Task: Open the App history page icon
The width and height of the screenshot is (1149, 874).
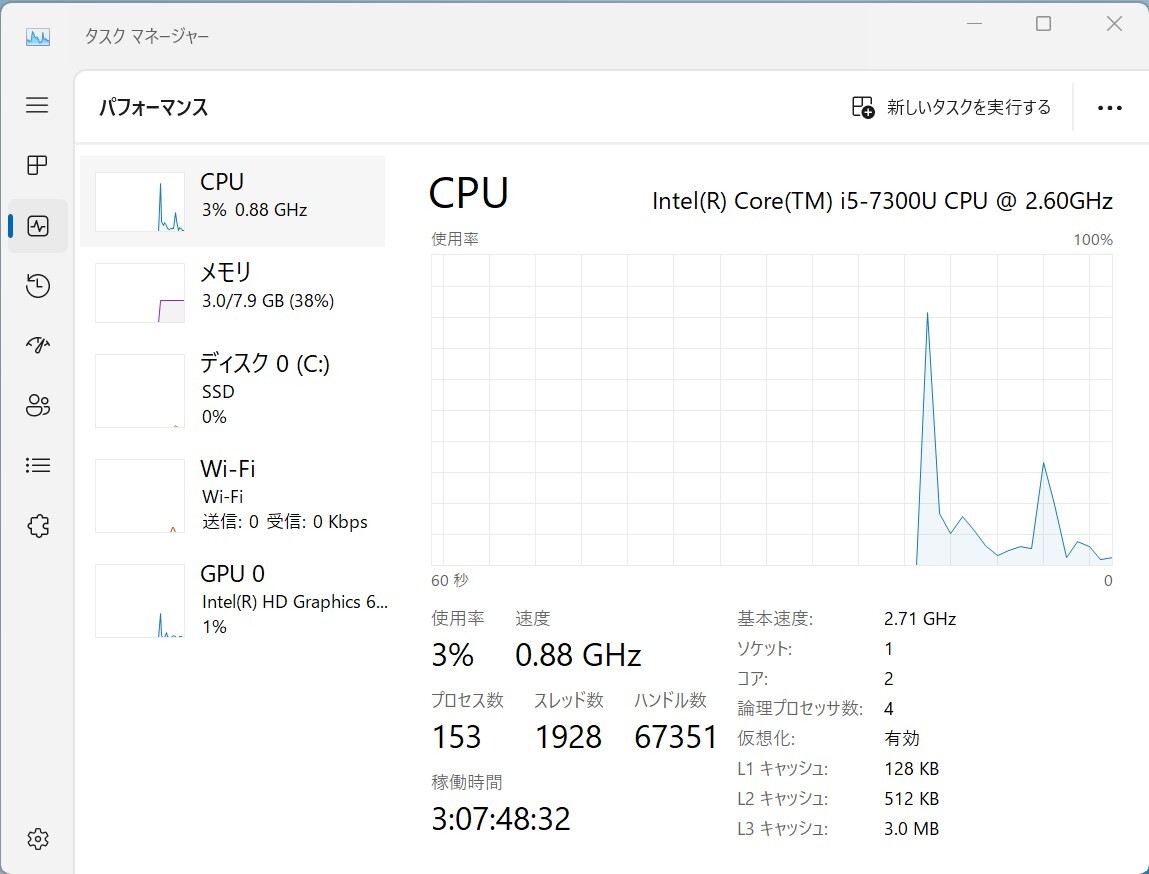Action: click(37, 285)
